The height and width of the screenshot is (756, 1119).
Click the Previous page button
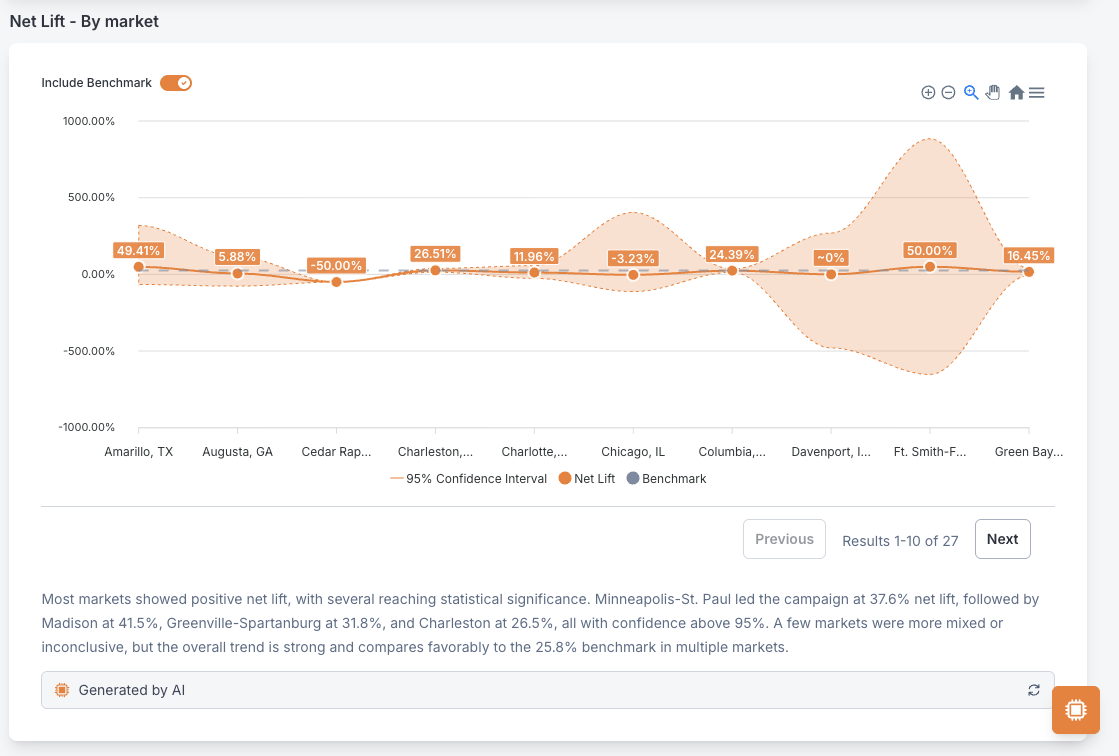(x=784, y=539)
